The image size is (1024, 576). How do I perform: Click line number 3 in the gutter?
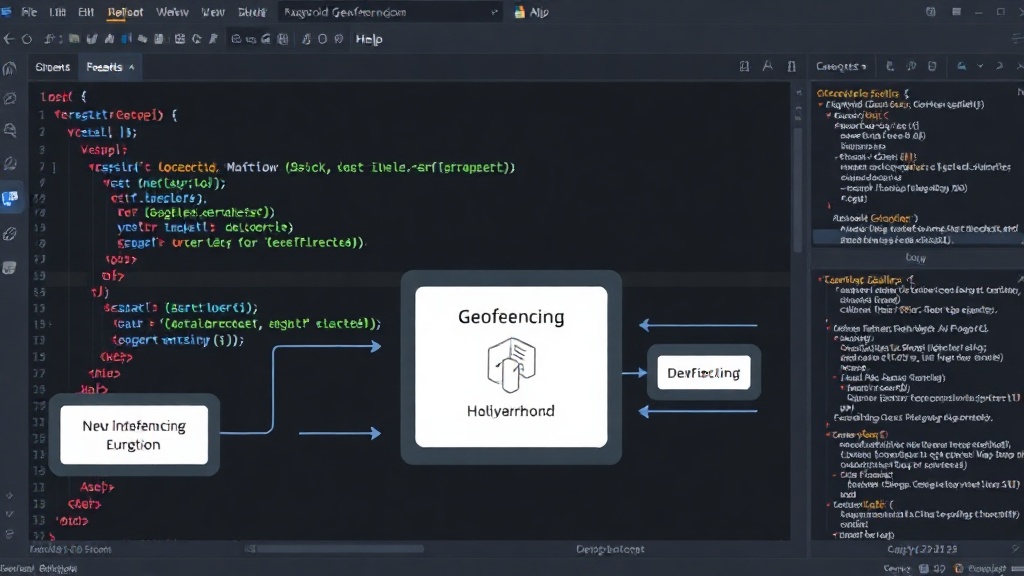point(42,150)
